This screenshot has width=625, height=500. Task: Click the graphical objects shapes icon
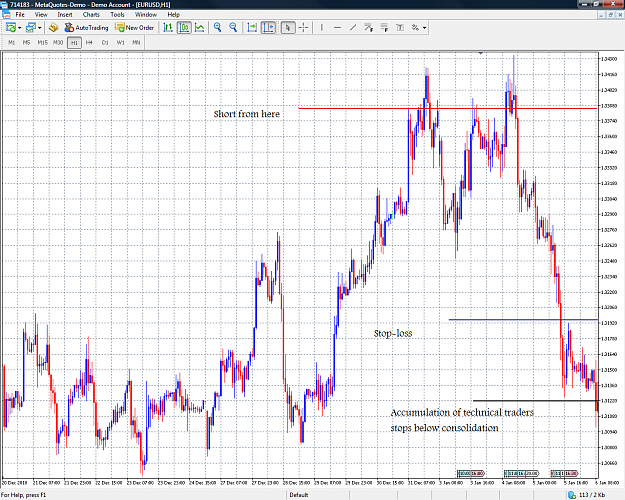point(415,28)
